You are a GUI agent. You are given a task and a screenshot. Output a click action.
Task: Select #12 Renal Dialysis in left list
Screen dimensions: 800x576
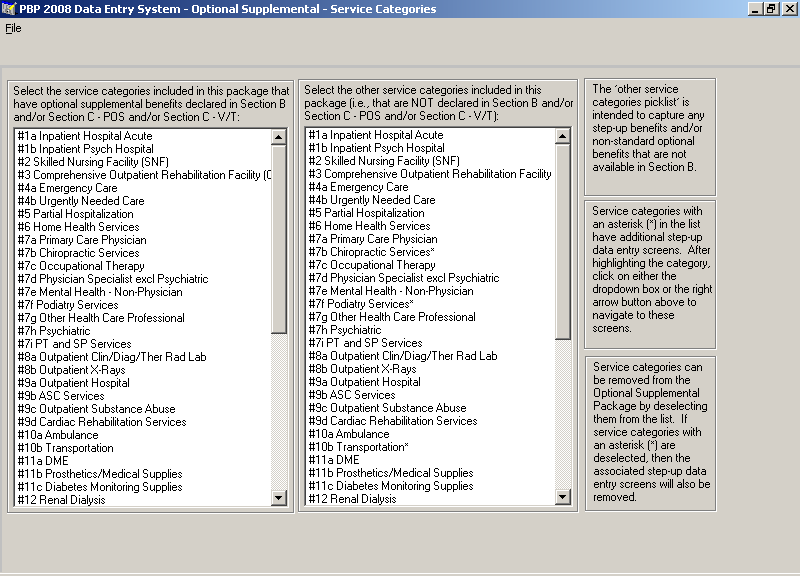pyautogui.click(x=143, y=500)
